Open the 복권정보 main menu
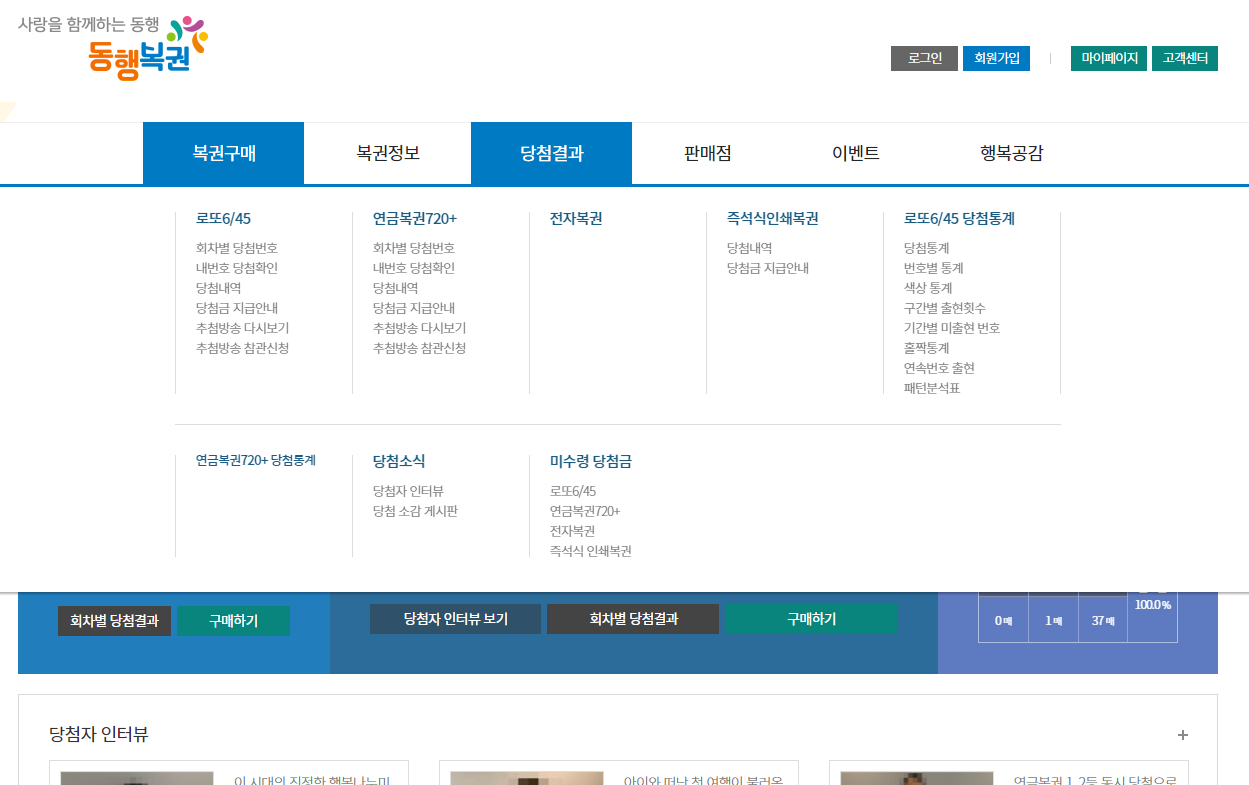 tap(388, 154)
